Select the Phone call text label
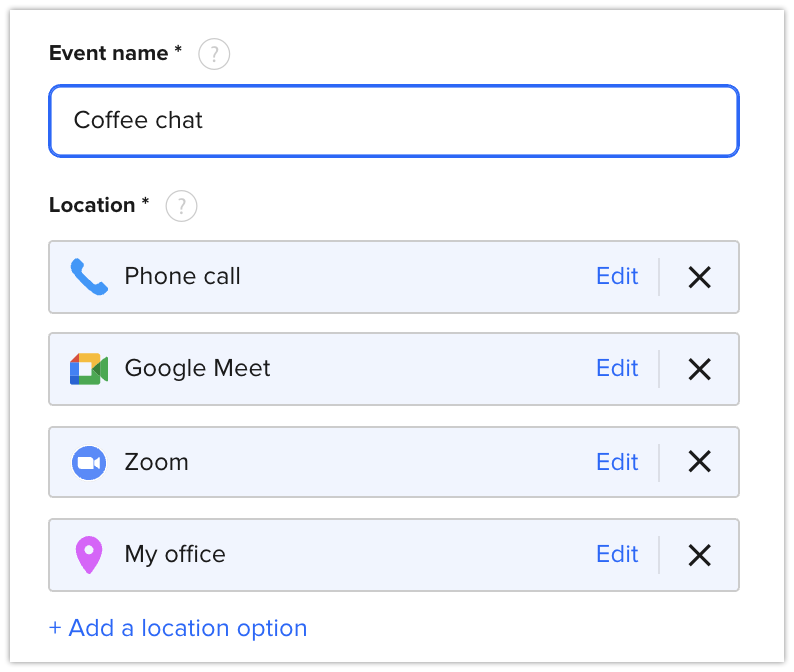 pos(182,277)
